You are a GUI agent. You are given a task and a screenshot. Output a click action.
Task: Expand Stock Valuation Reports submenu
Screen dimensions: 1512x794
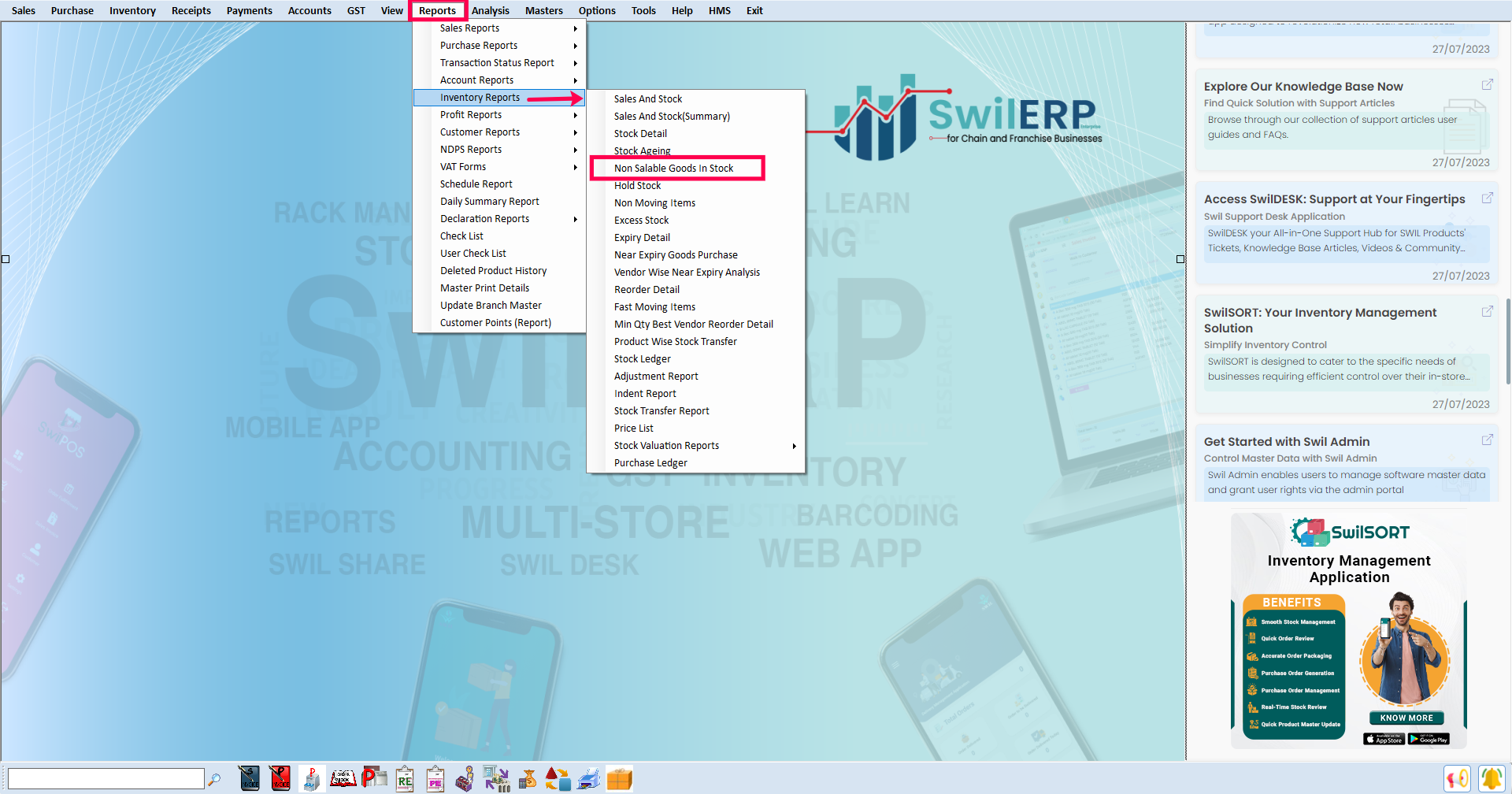(696, 446)
